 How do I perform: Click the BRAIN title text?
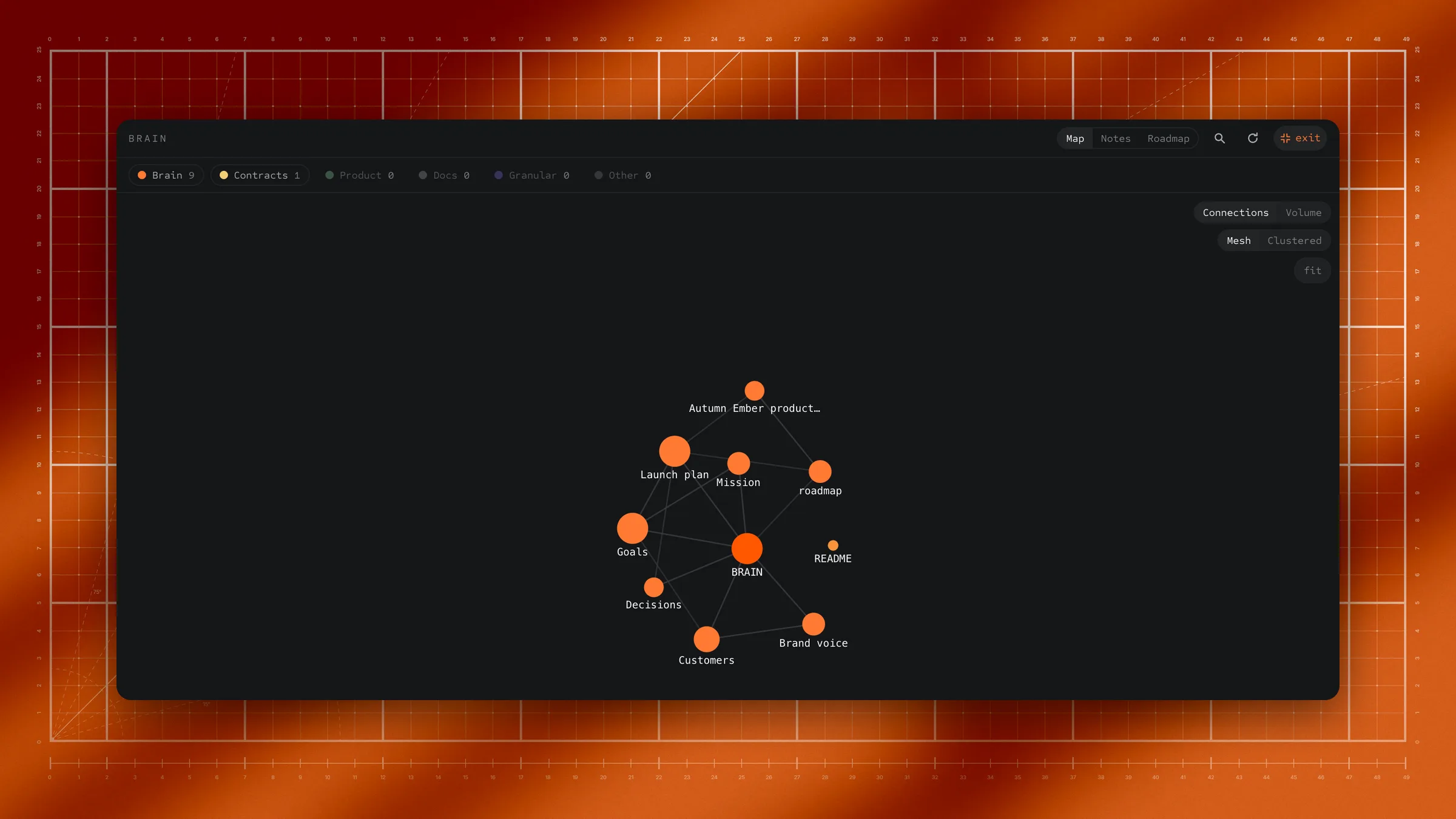147,139
